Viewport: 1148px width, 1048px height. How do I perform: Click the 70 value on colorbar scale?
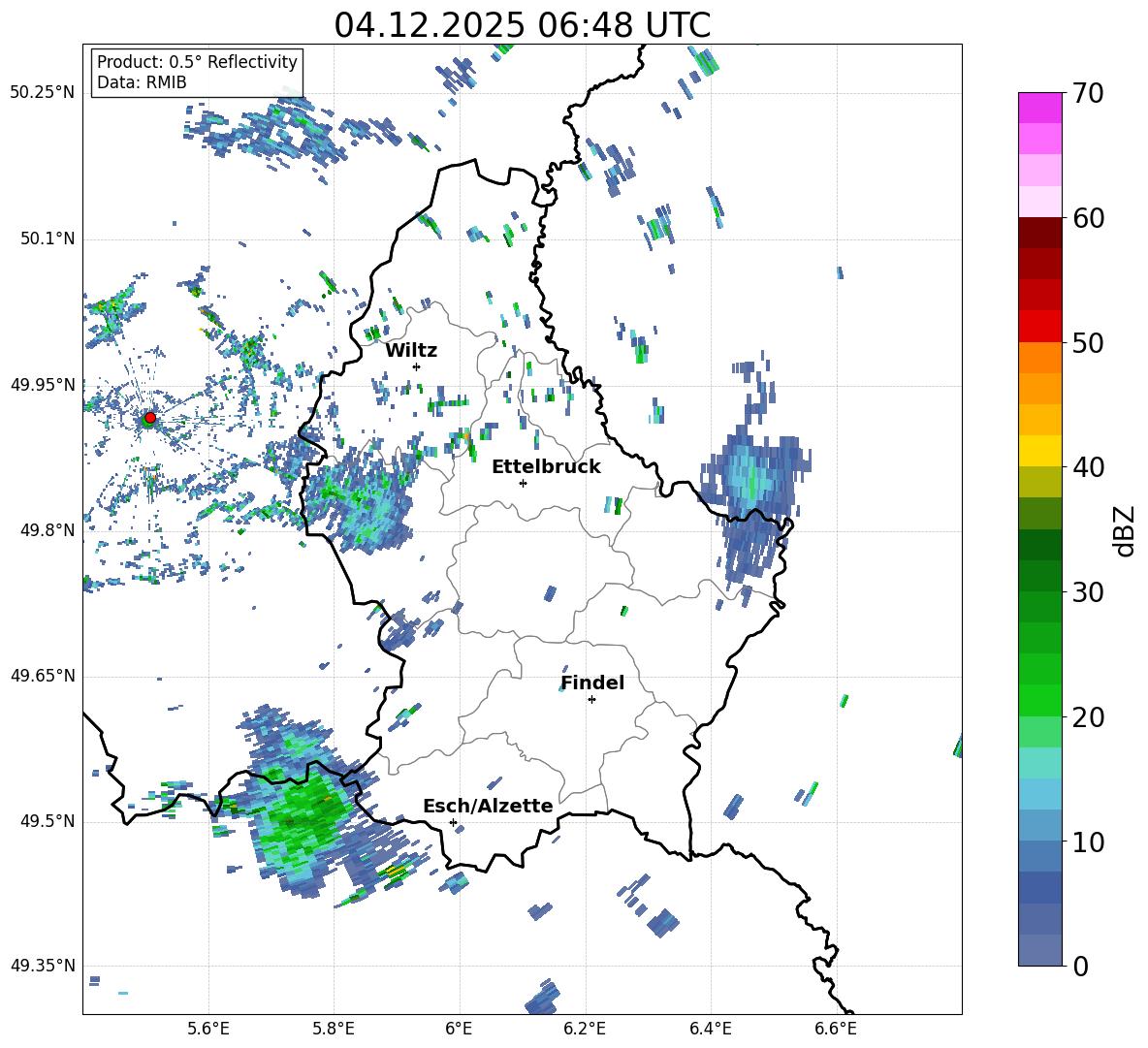pos(1089,94)
